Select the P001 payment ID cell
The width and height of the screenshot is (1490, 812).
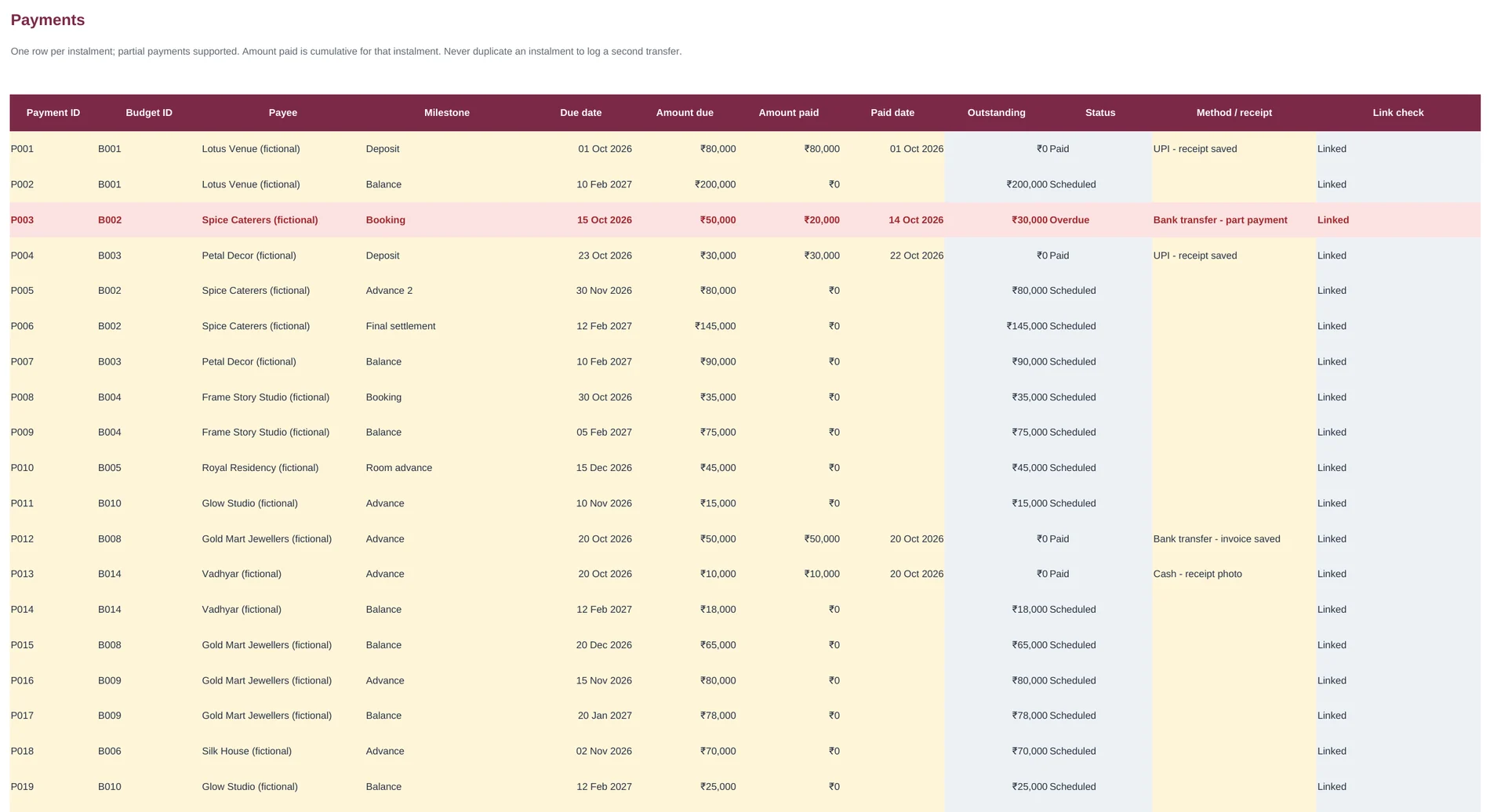click(53, 149)
